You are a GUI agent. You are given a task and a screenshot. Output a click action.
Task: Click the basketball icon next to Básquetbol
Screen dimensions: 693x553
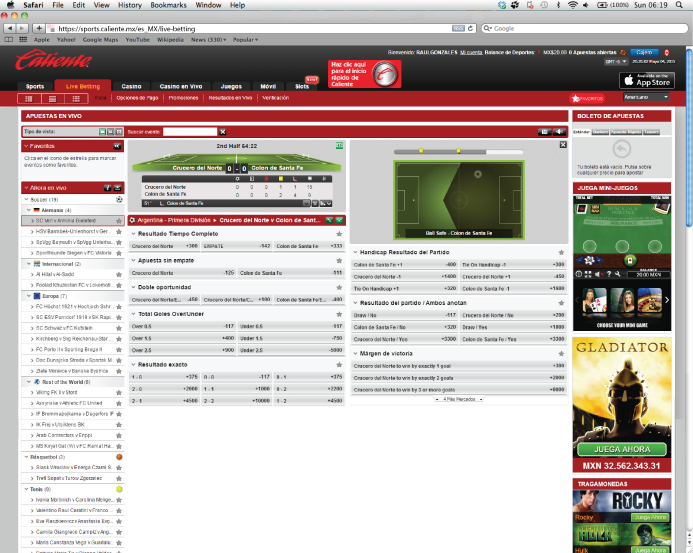[119, 457]
